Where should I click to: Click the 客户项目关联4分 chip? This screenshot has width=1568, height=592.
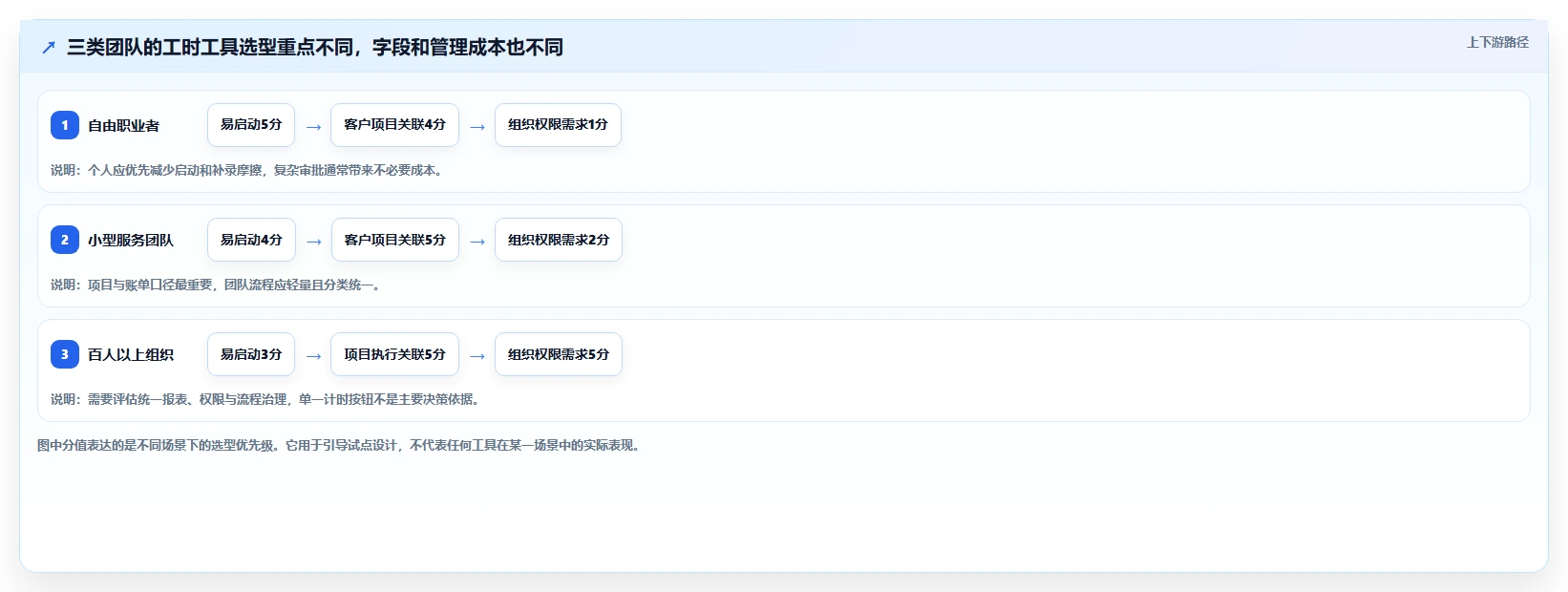[394, 125]
